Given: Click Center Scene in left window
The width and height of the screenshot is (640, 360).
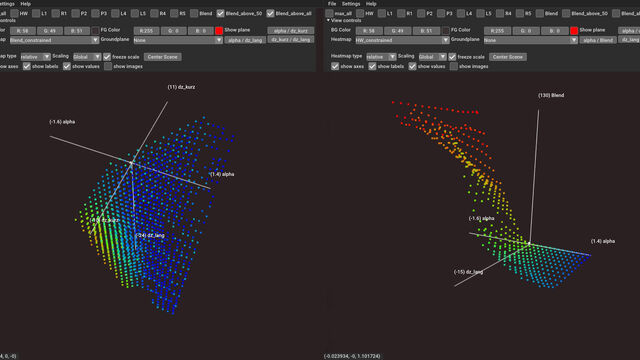Looking at the screenshot, I should [162, 57].
